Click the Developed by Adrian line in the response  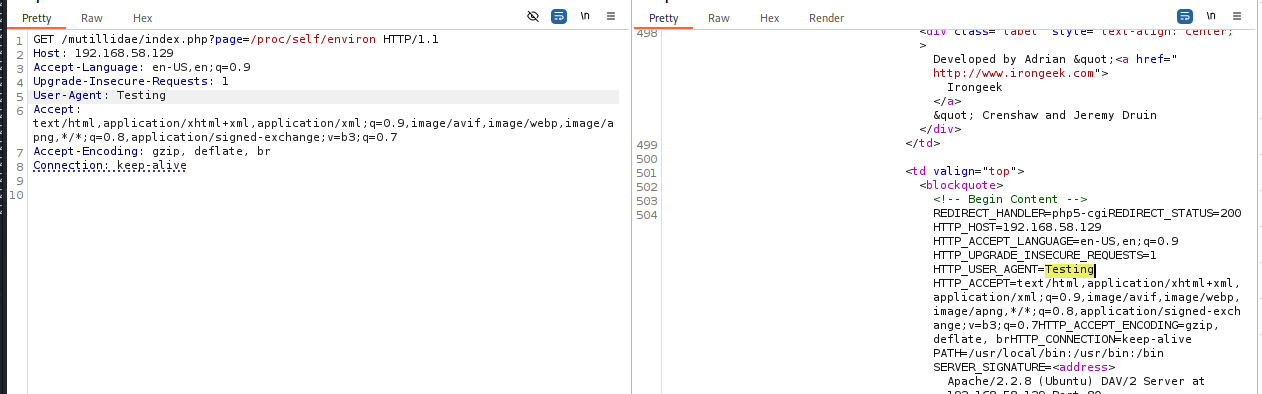[x=1054, y=59]
